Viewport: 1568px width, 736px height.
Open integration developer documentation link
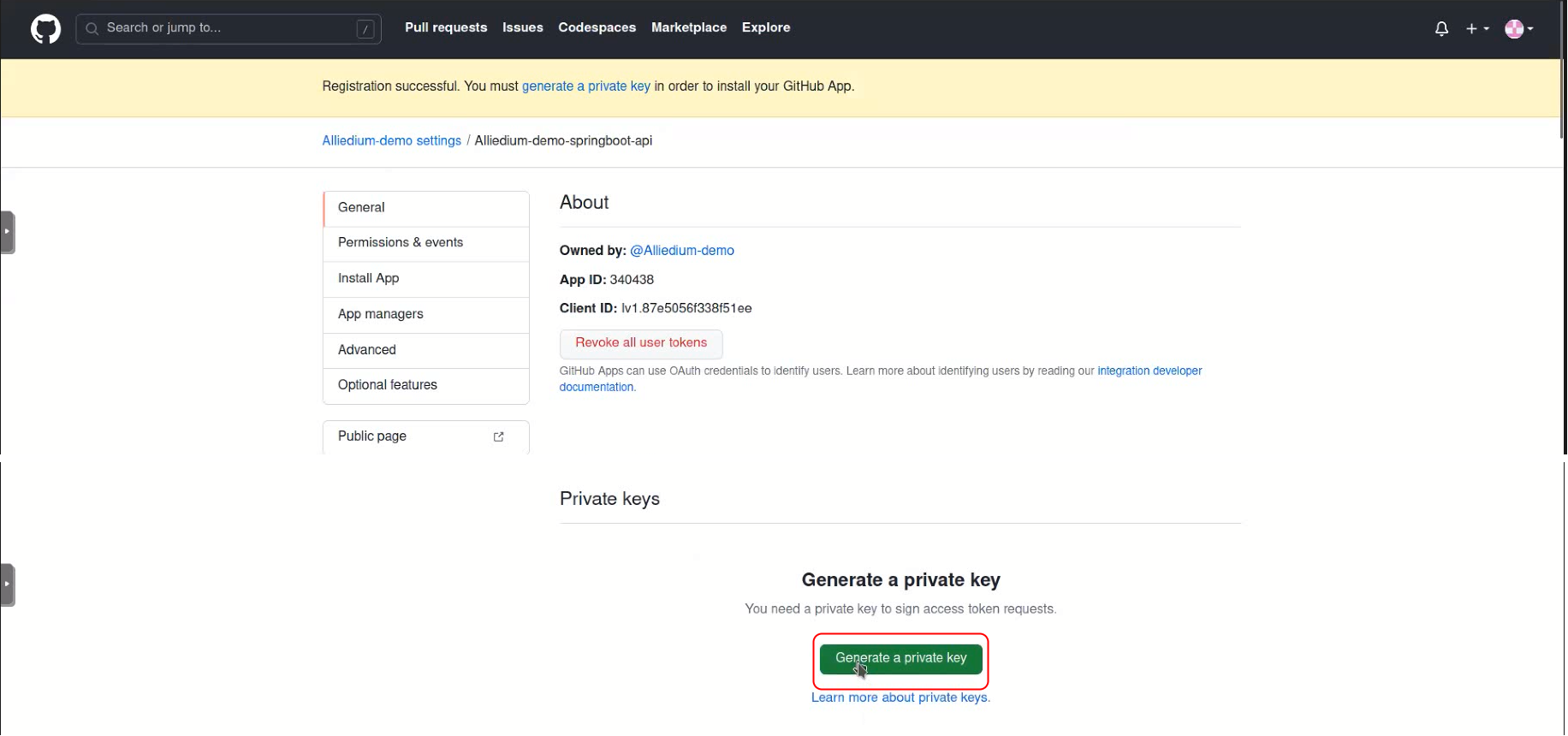[x=881, y=379]
